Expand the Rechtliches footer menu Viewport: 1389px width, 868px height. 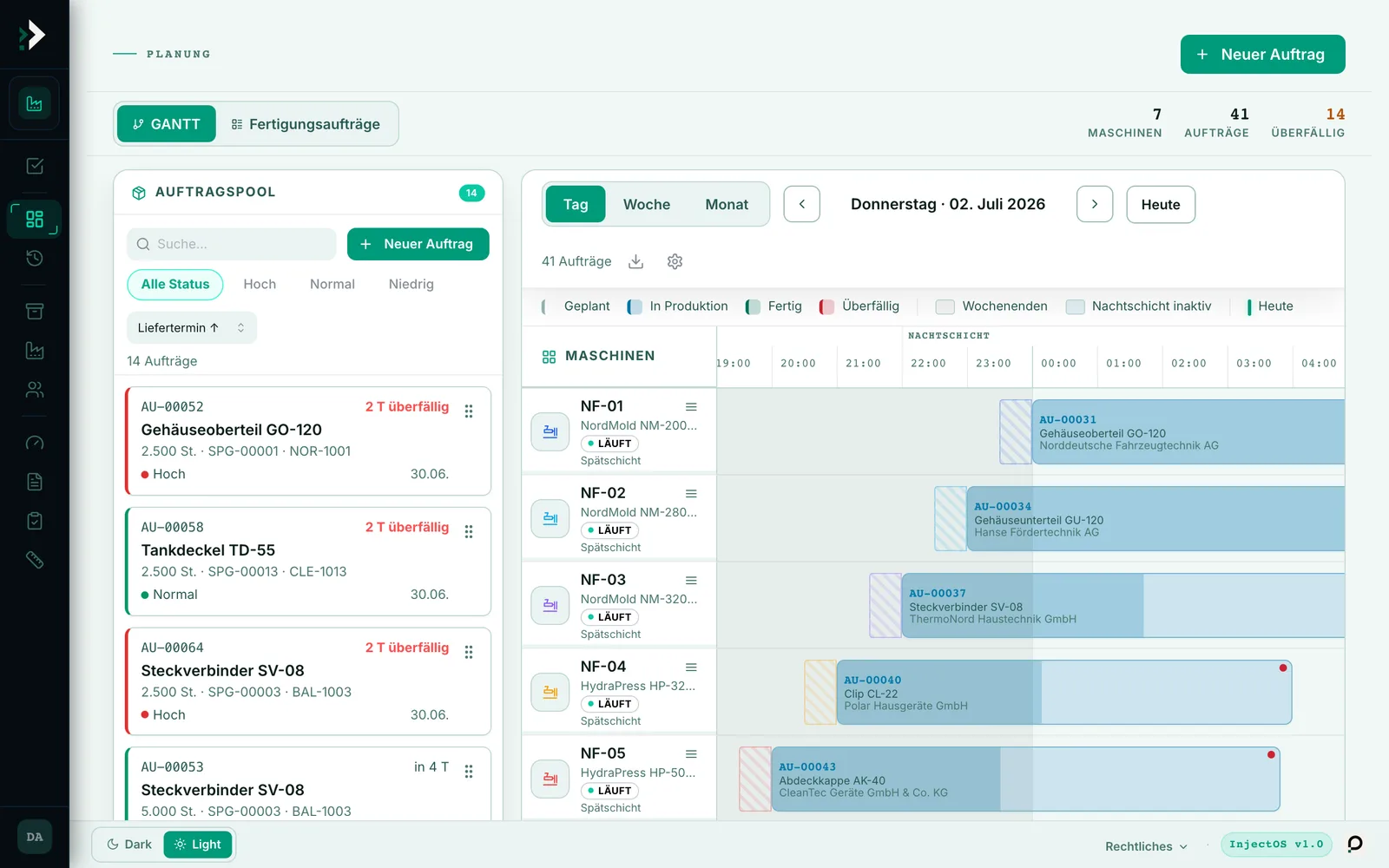pyautogui.click(x=1146, y=846)
